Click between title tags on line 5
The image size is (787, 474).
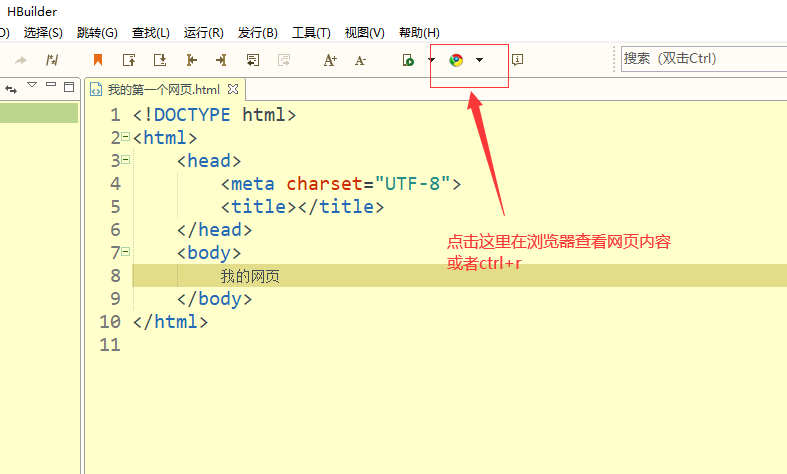coord(297,207)
